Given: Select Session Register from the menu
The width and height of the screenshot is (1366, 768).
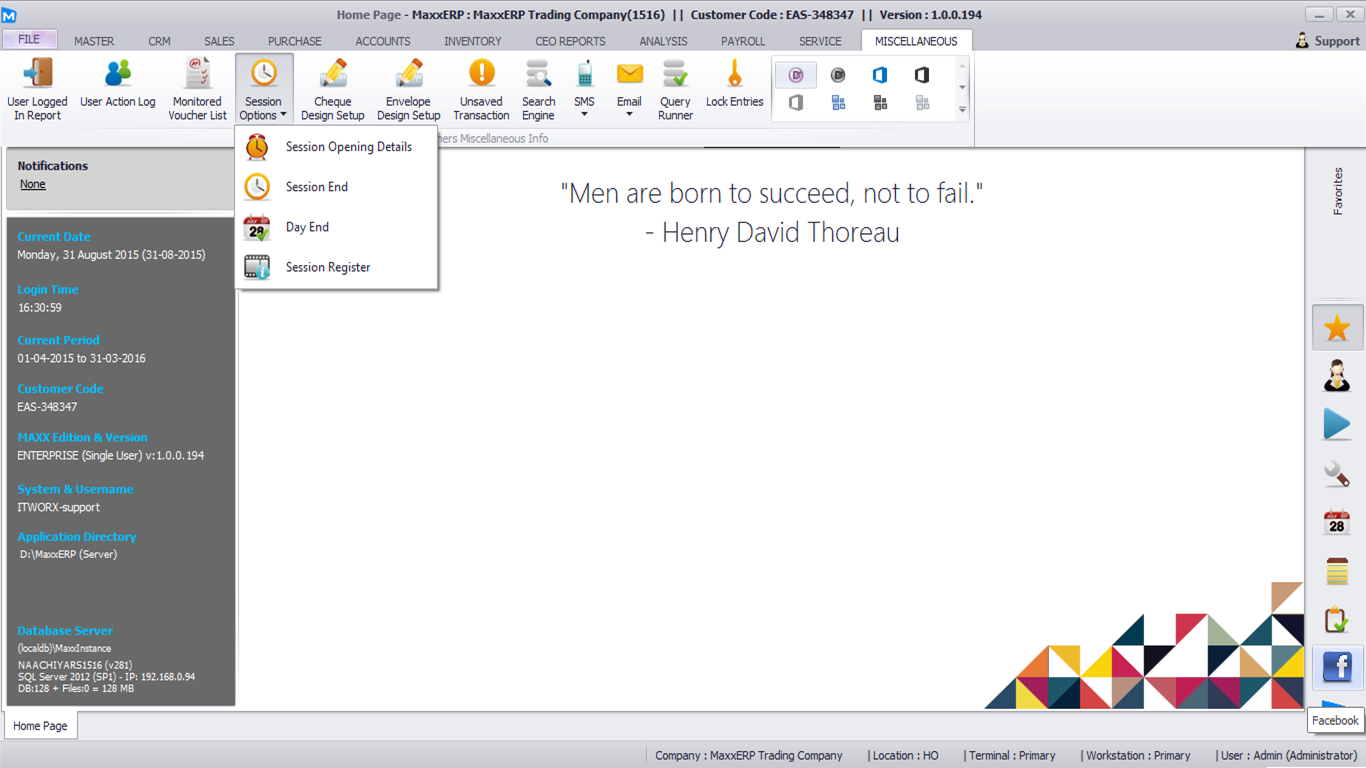Looking at the screenshot, I should point(328,267).
